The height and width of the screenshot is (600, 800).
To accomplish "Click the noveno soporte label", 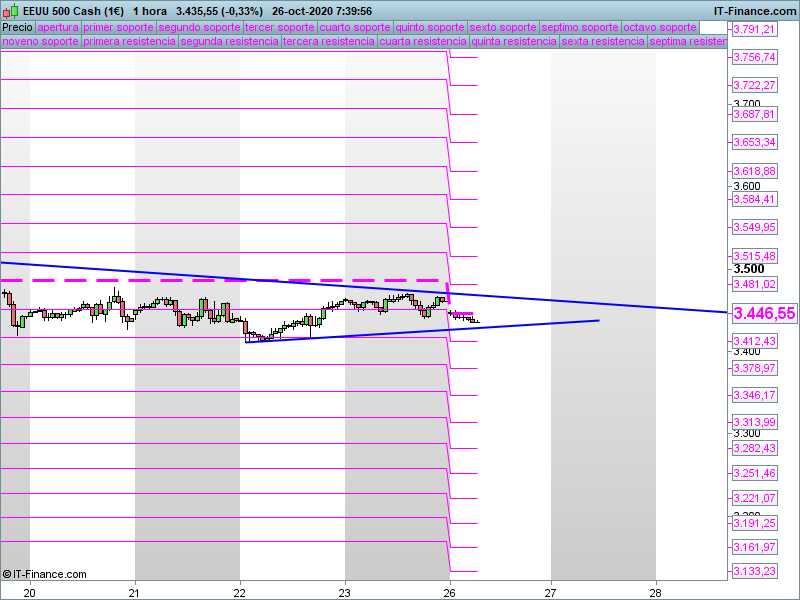I will (x=41, y=42).
